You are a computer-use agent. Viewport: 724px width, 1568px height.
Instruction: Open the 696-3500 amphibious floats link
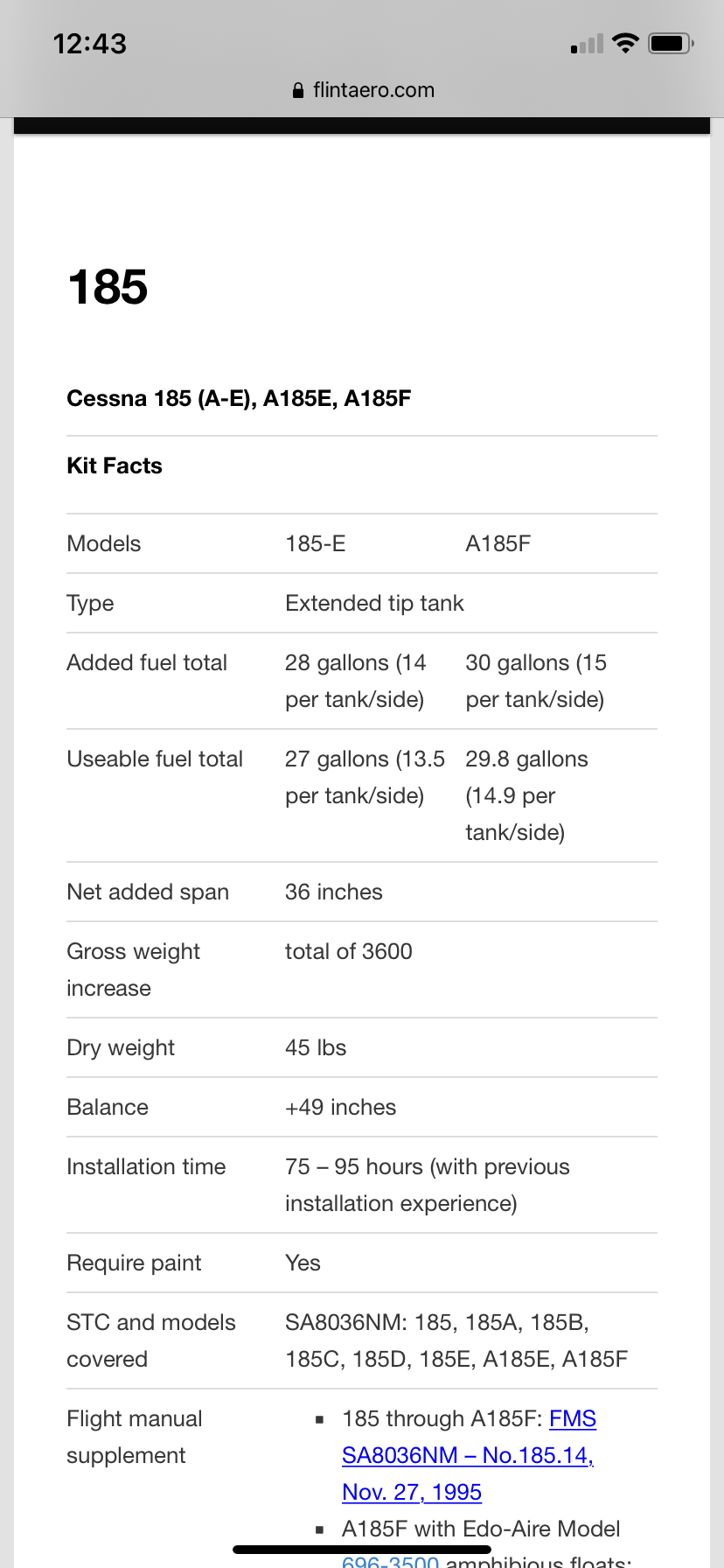click(390, 1559)
